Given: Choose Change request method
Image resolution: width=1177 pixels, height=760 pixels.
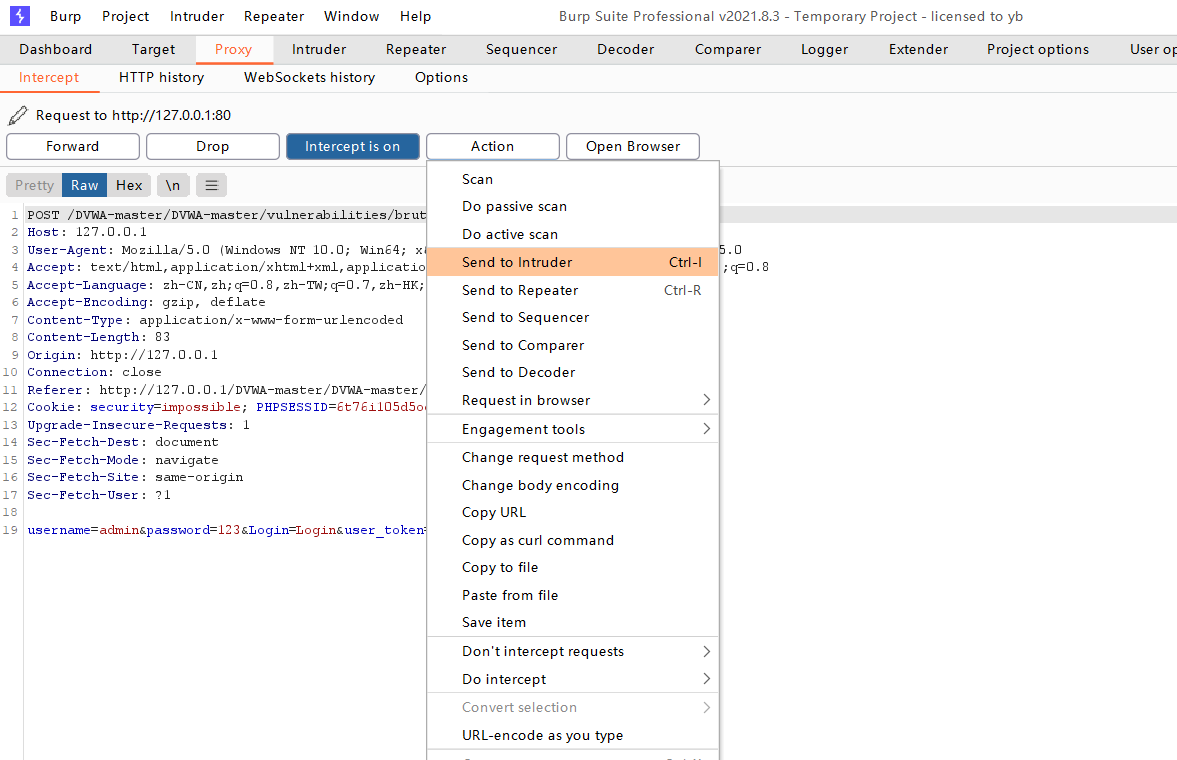Looking at the screenshot, I should (573, 457).
